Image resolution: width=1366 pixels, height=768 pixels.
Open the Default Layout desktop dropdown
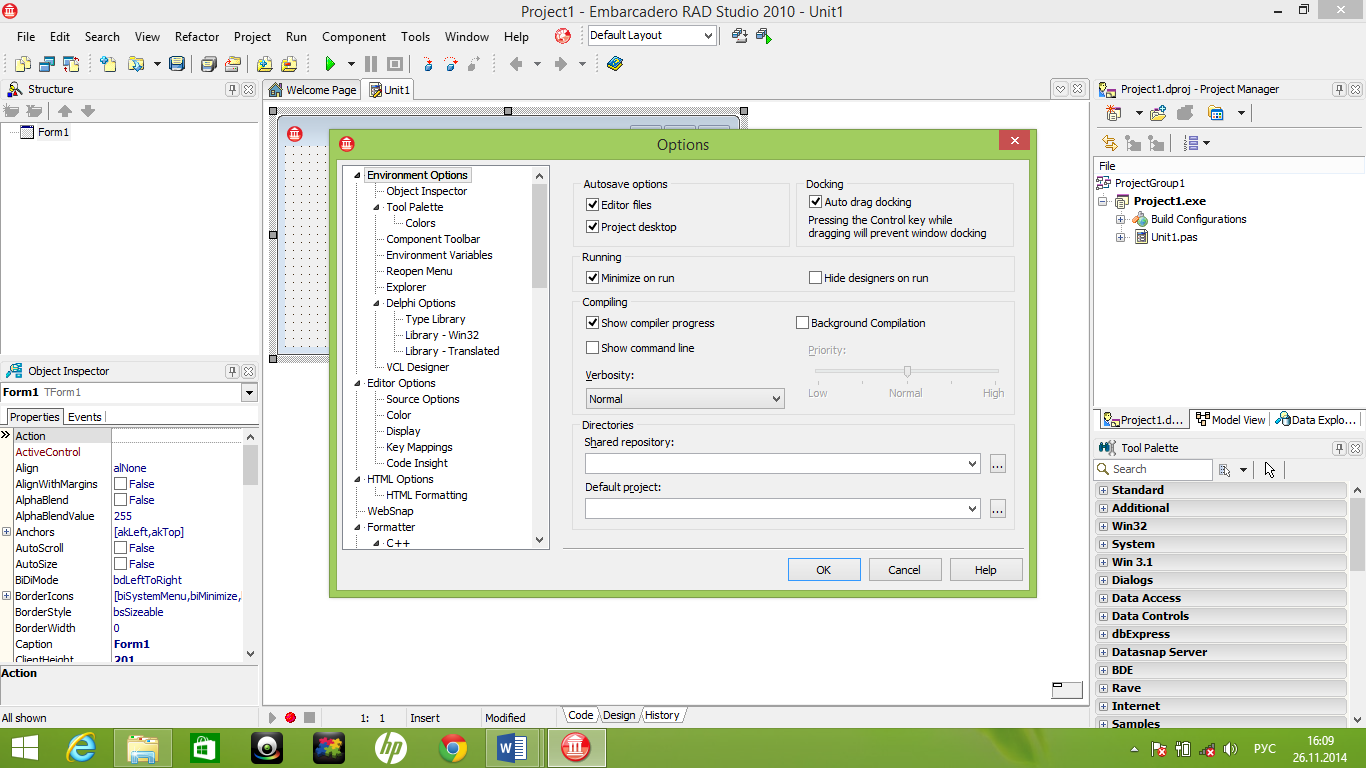tap(708, 36)
